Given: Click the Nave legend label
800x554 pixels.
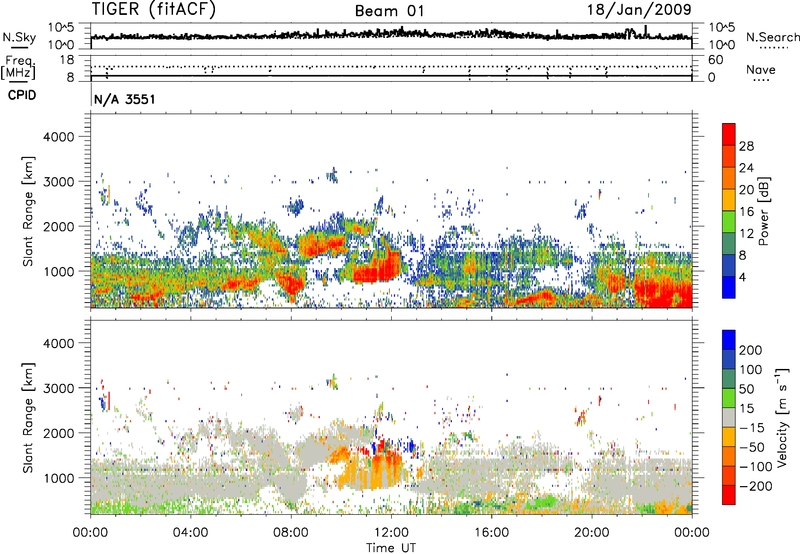Looking at the screenshot, I should 761,70.
